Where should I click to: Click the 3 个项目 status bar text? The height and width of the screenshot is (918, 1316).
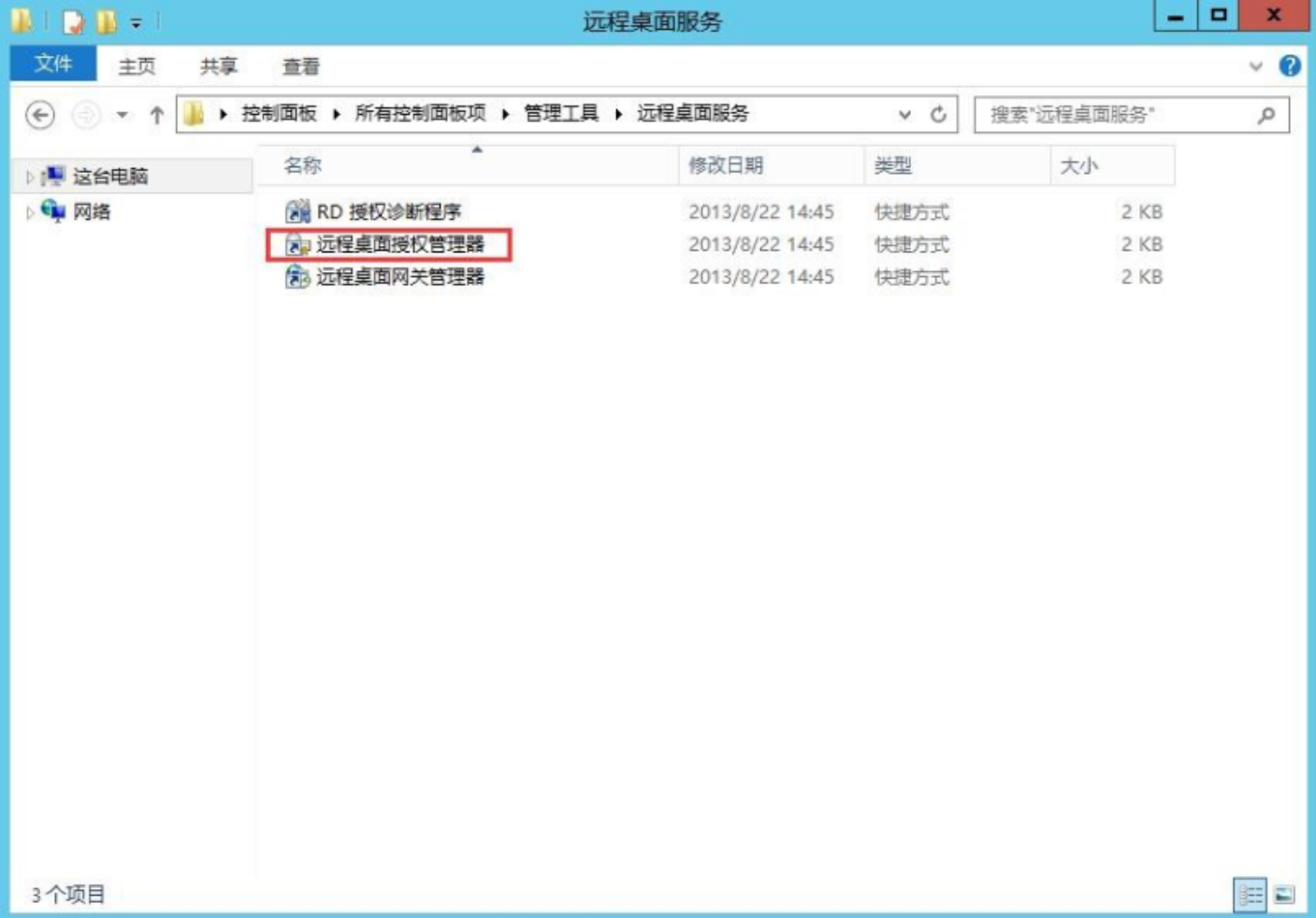point(68,895)
